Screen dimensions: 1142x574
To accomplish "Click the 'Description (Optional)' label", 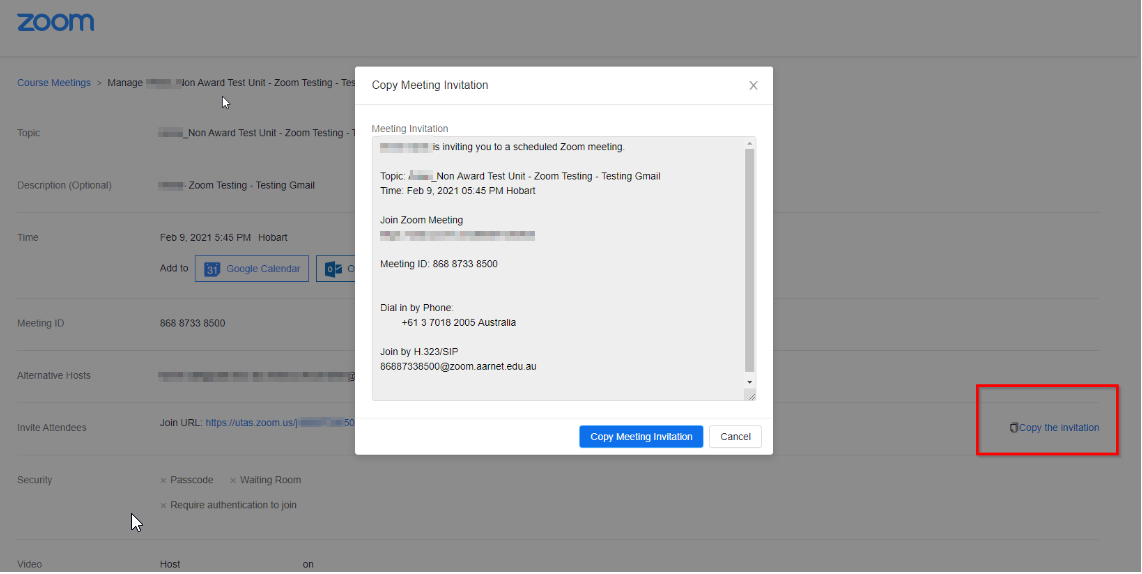I will coord(64,185).
